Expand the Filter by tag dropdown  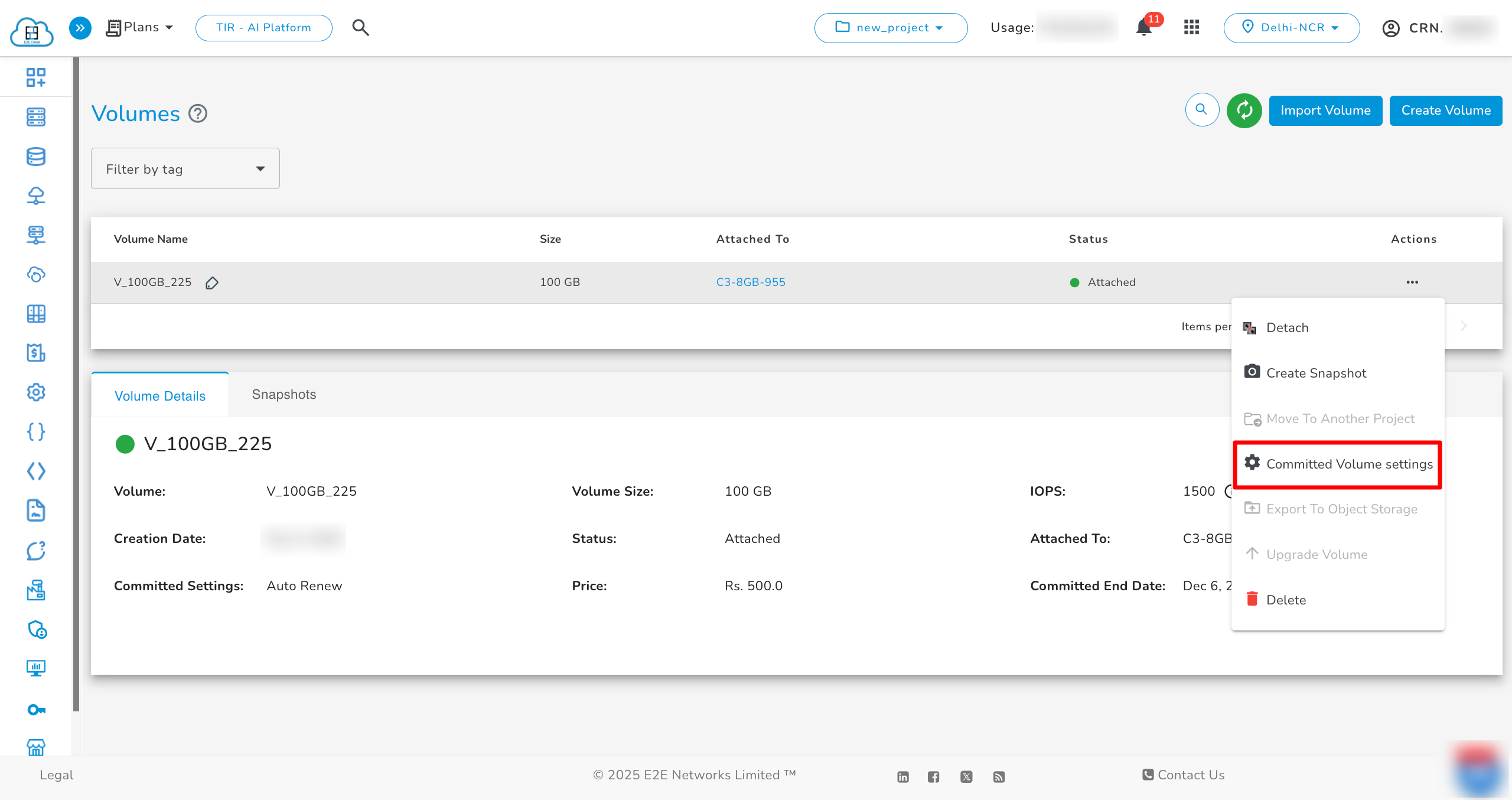point(185,169)
